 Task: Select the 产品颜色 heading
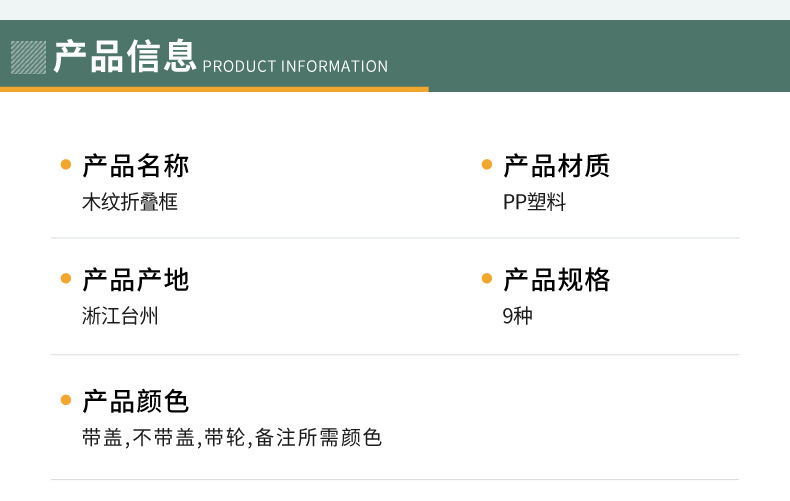click(135, 402)
